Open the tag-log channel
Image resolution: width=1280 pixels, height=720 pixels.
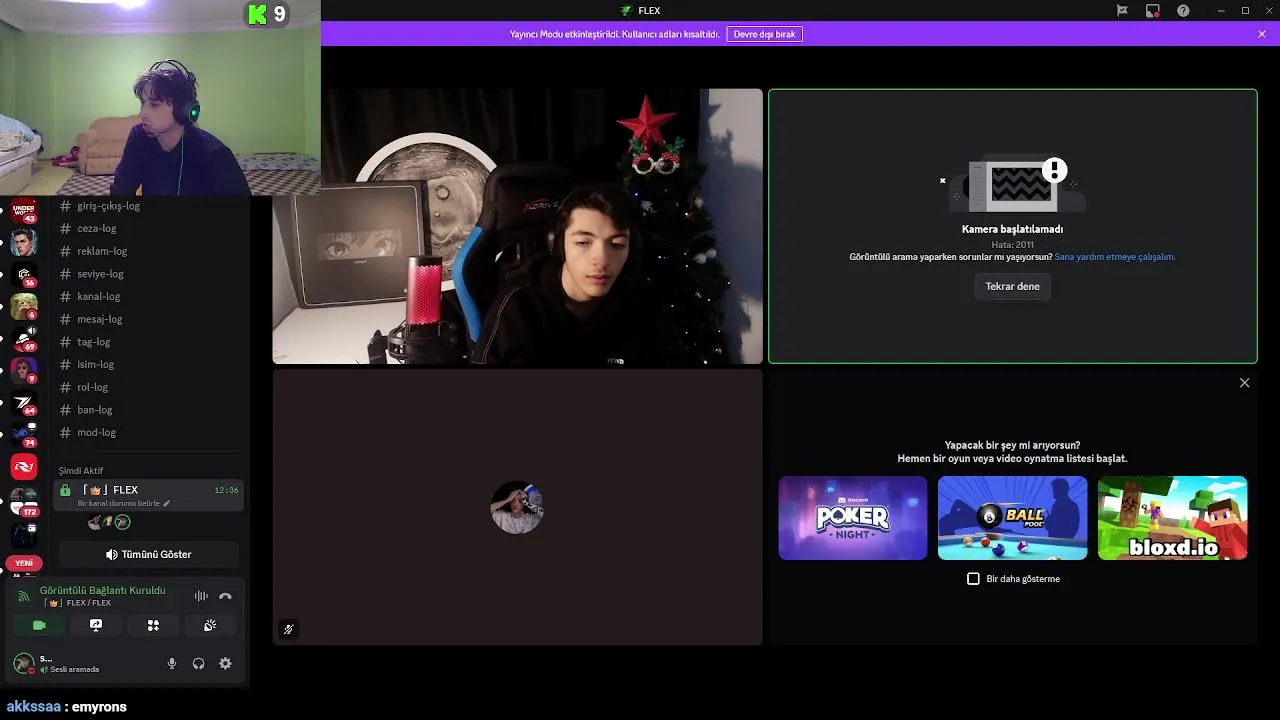[x=148, y=342]
